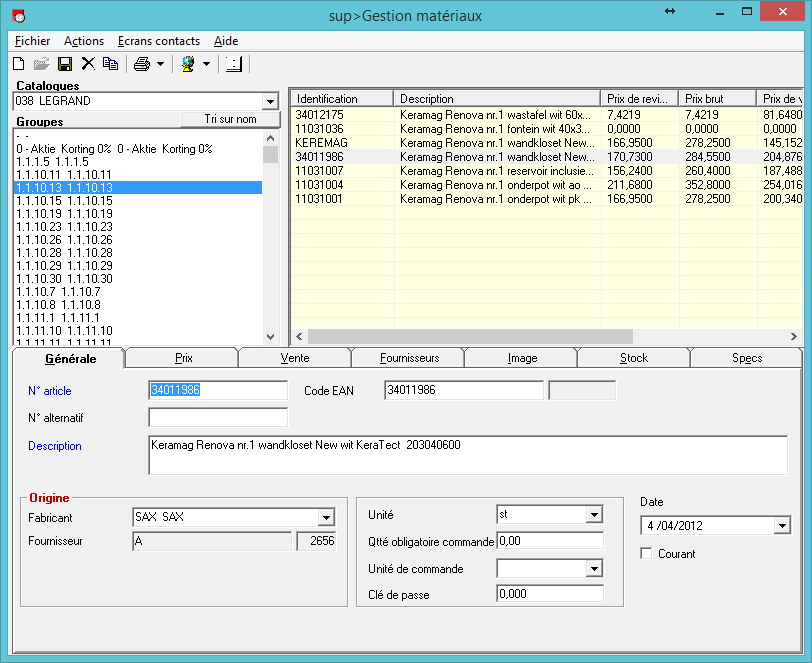Click the Description text box
This screenshot has height=663, width=812.
[468, 455]
